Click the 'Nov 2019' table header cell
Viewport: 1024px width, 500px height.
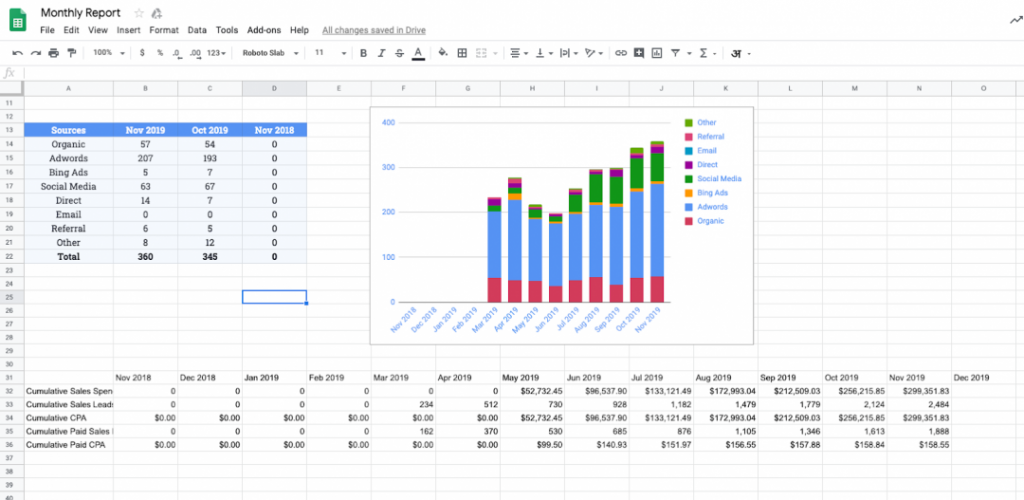[x=145, y=130]
